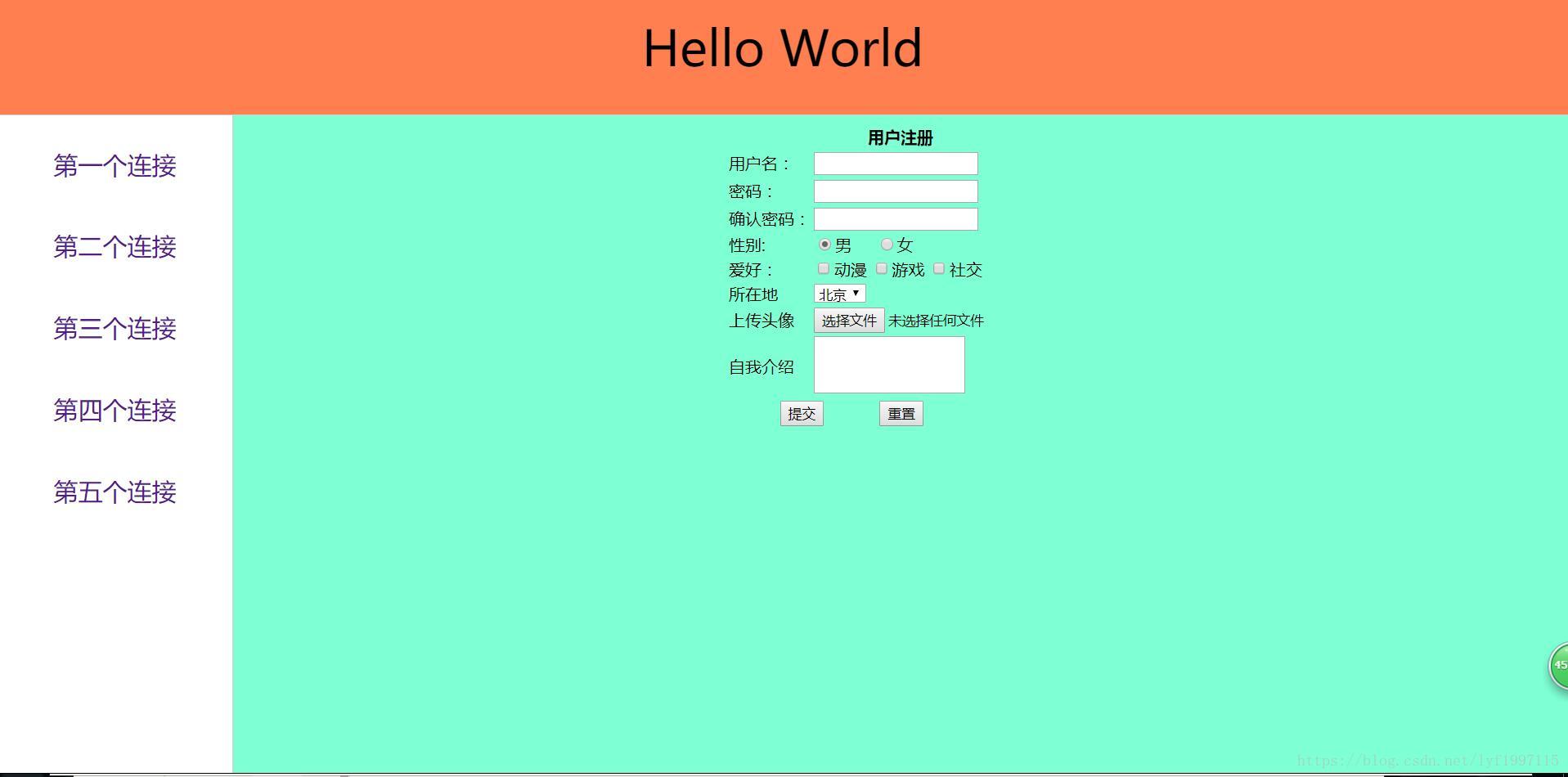Select the 男 radio button
This screenshot has height=777, width=1568.
coord(824,244)
